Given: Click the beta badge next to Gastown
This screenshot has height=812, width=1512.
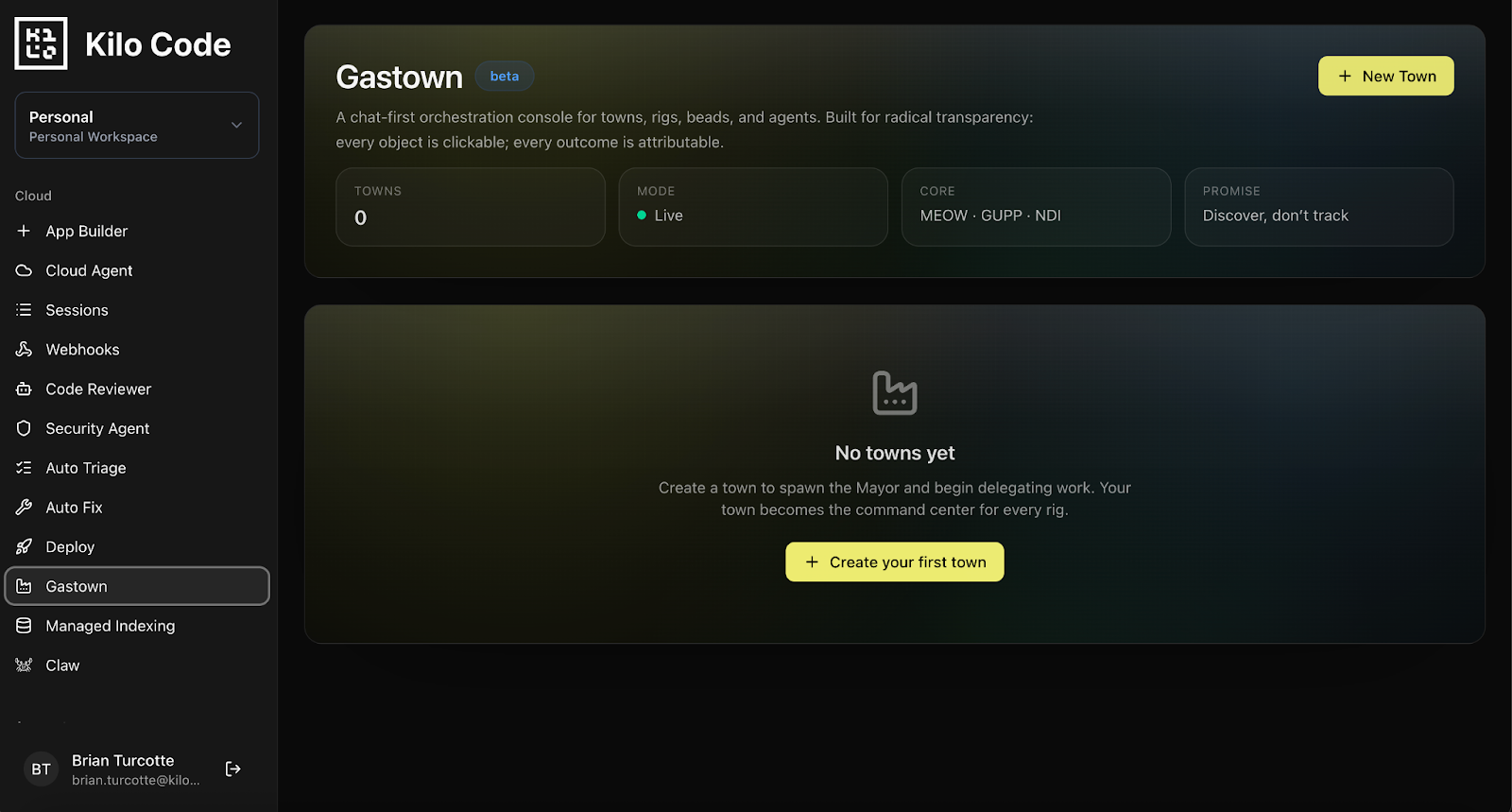Looking at the screenshot, I should (505, 76).
